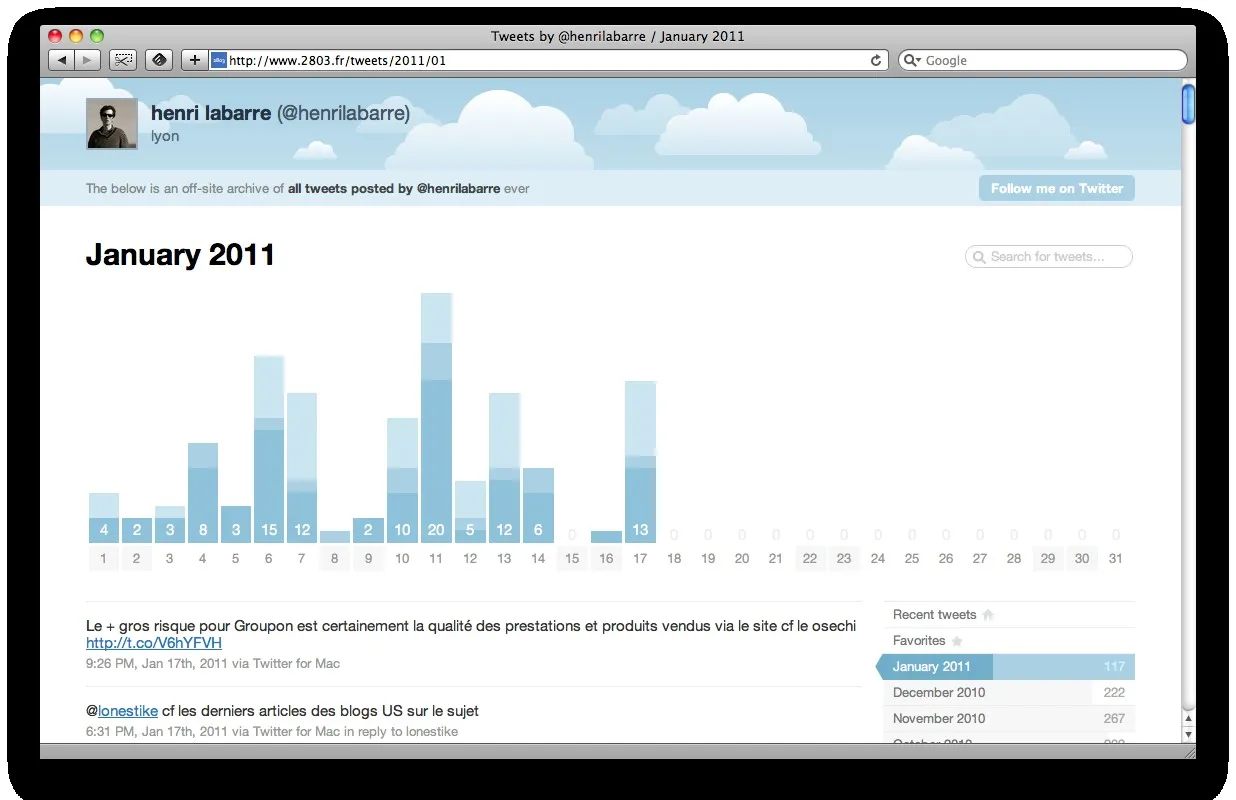The height and width of the screenshot is (800, 1236).
Task: Click the 117 count next to January 2011
Action: 1114,667
